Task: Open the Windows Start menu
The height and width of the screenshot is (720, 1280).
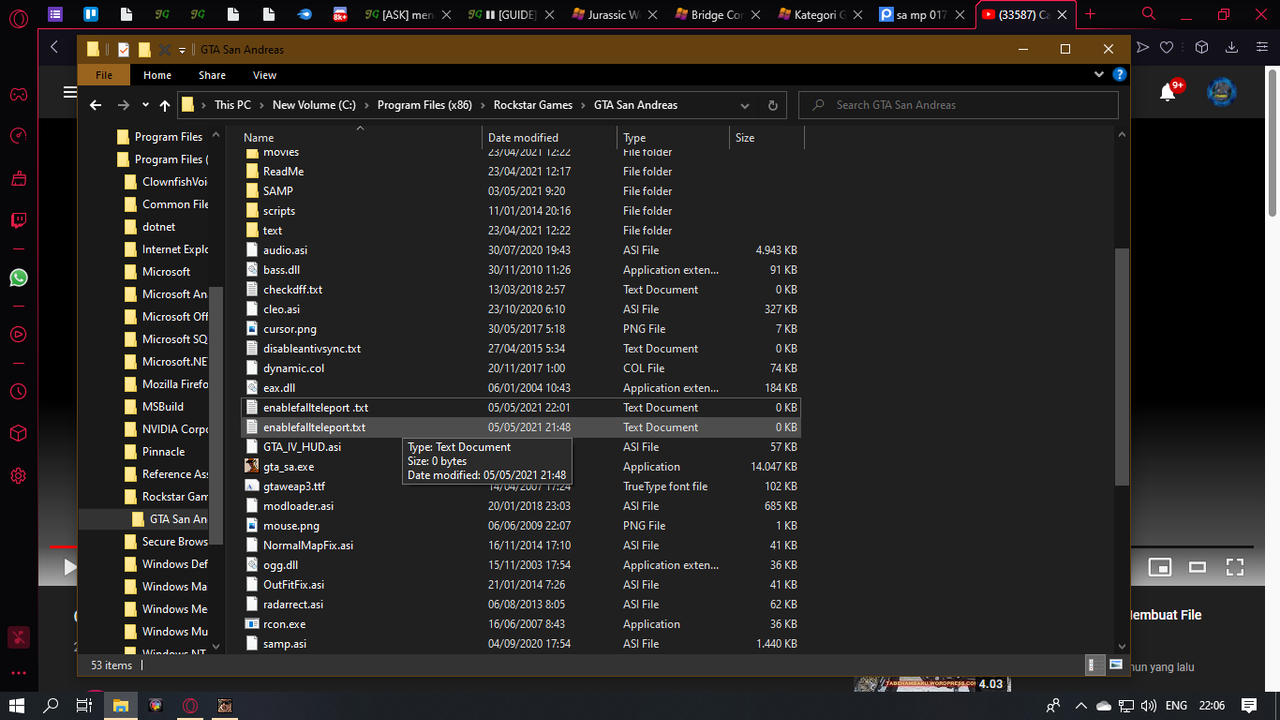Action: coord(17,705)
